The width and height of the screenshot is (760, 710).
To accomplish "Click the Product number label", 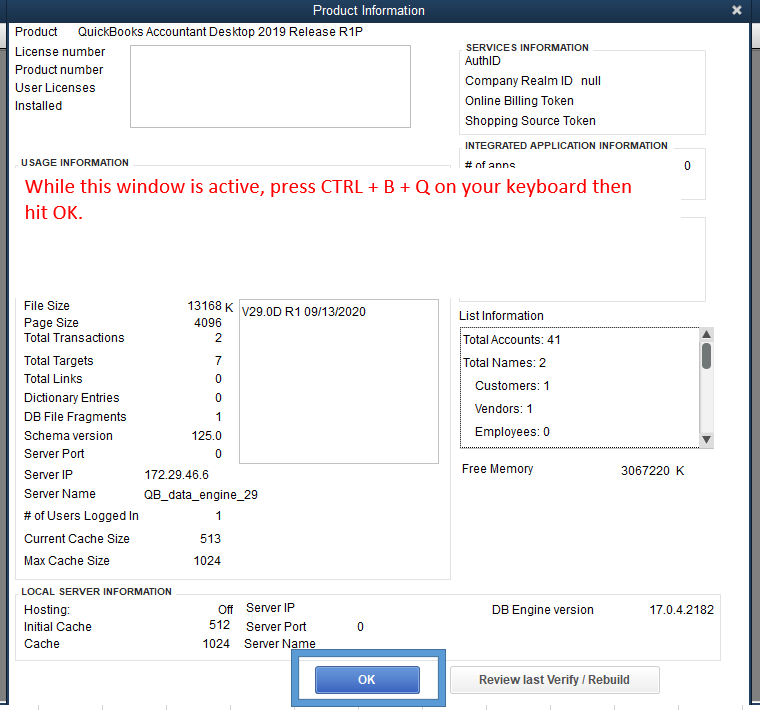I will [59, 70].
